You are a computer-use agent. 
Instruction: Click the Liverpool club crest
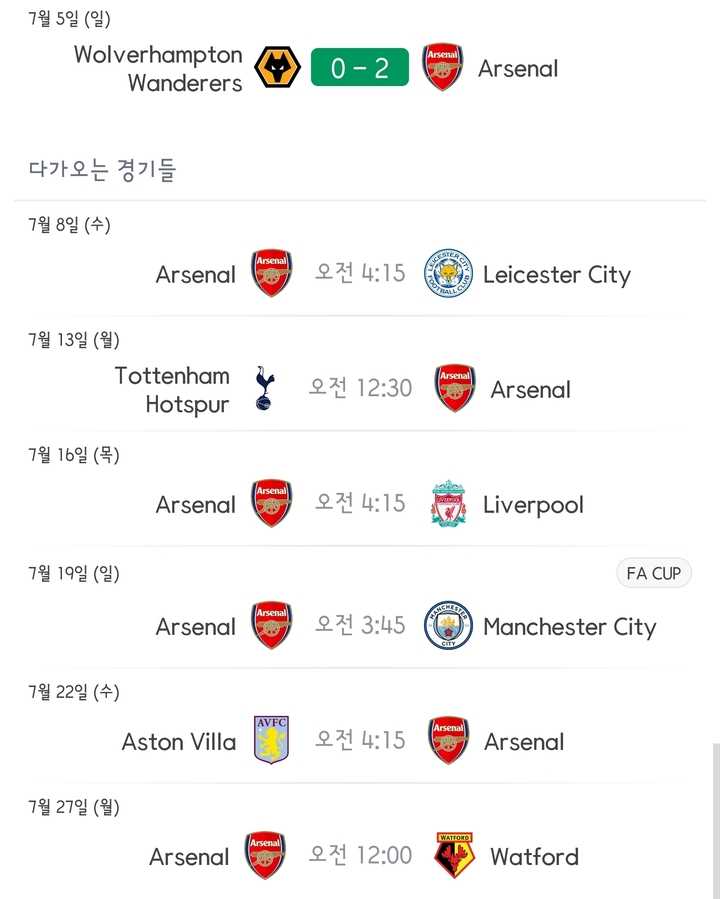pyautogui.click(x=448, y=504)
